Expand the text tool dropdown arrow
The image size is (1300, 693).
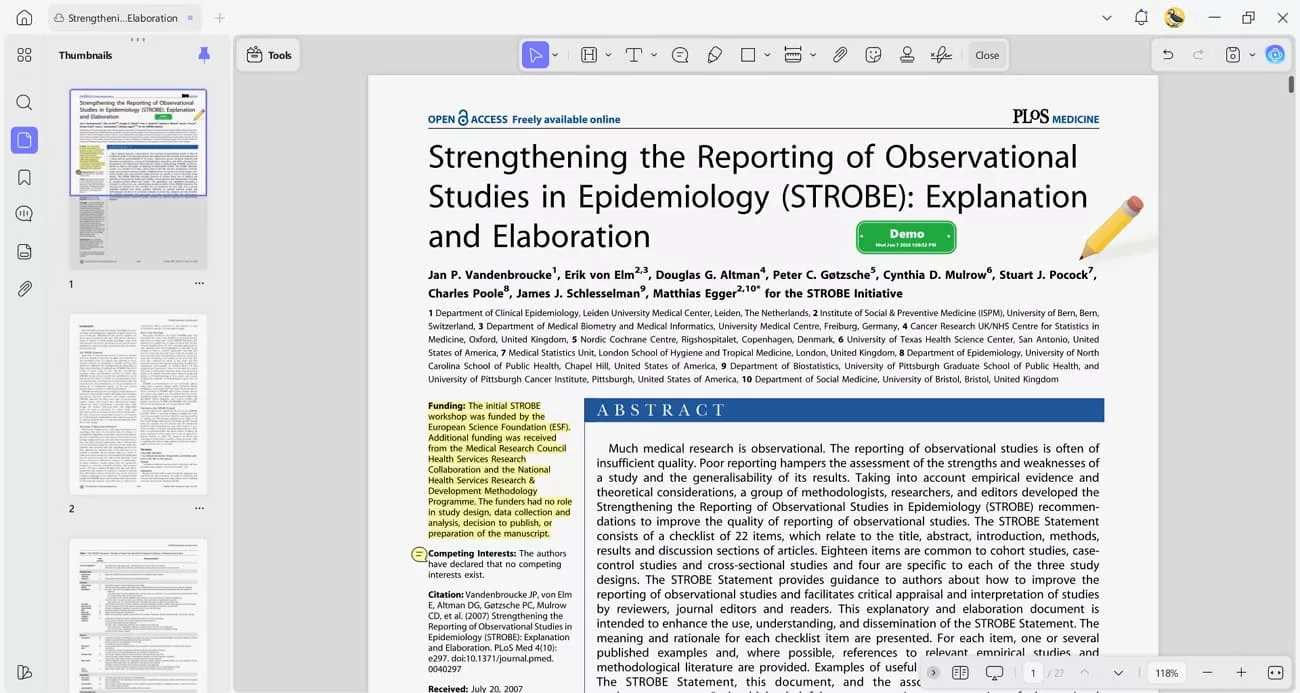(x=654, y=55)
